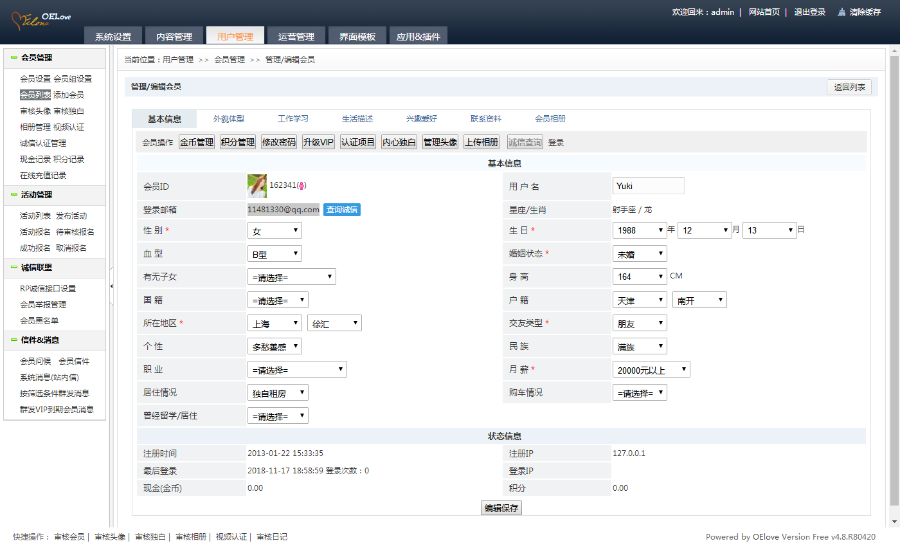Click the pink female gender icon
This screenshot has height=548, width=900.
(302, 186)
